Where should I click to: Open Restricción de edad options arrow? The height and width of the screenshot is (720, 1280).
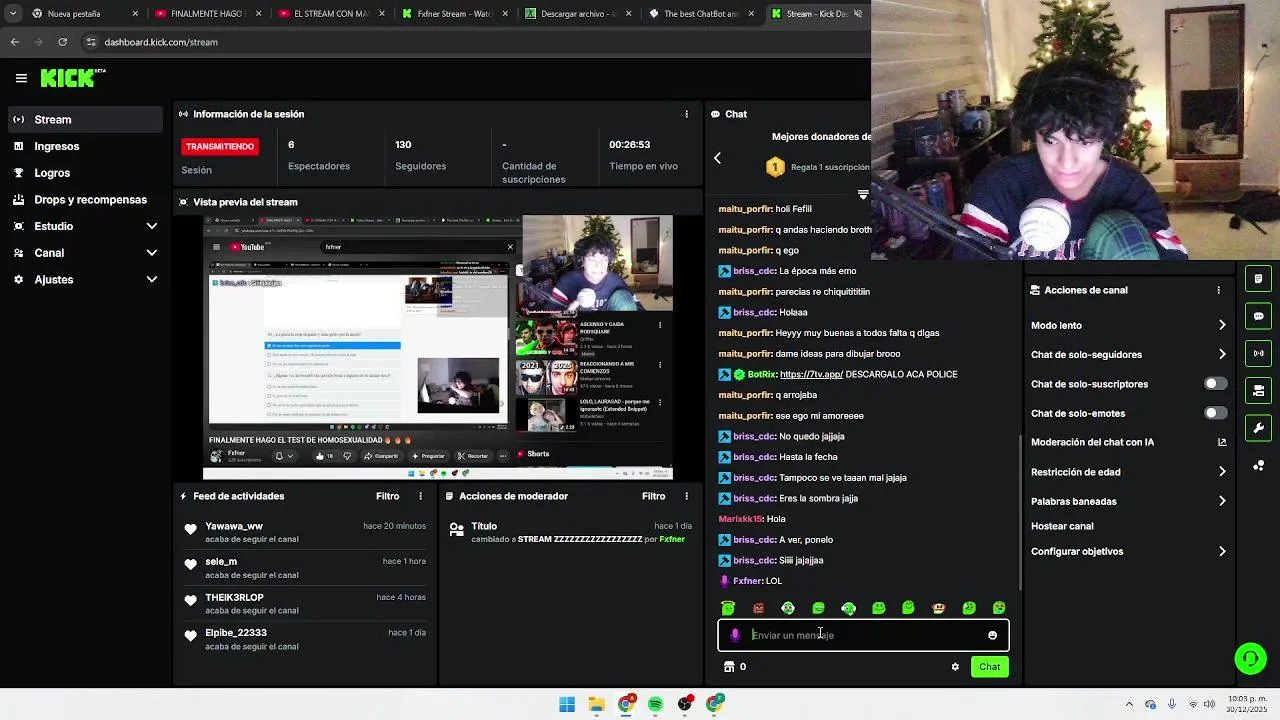coord(1222,472)
